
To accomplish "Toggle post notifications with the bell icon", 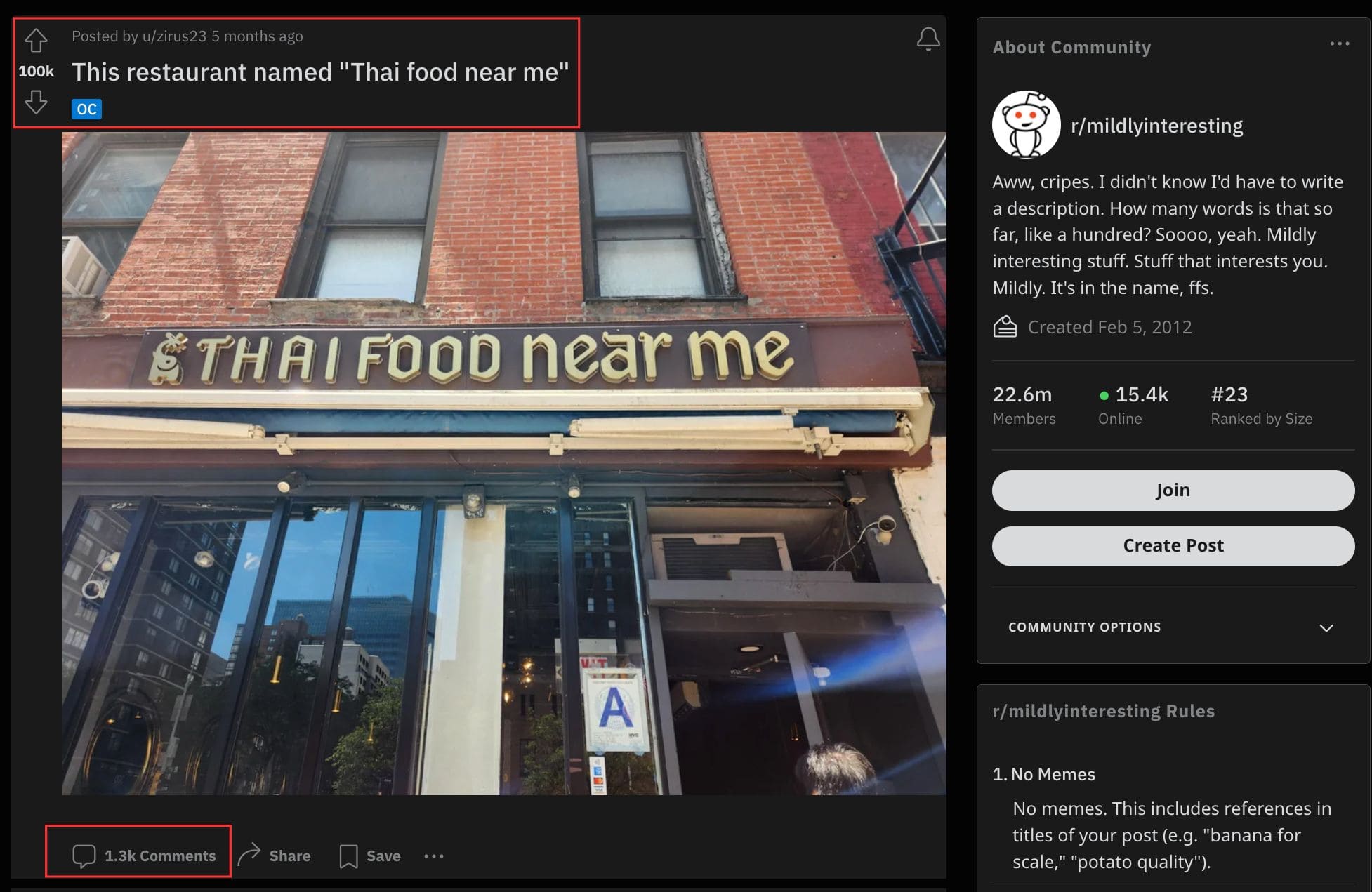I will click(928, 39).
